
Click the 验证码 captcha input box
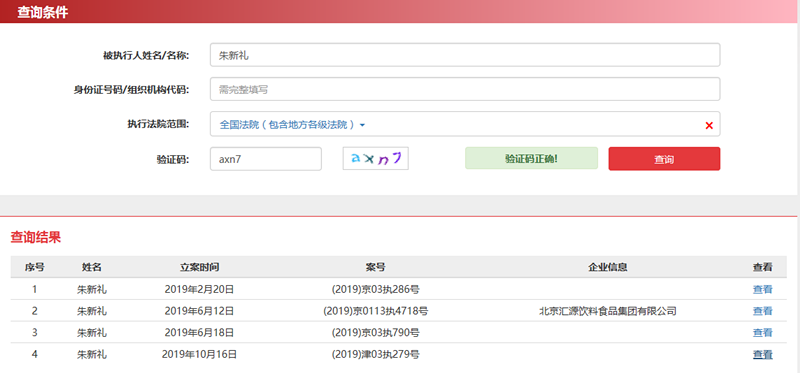[x=266, y=159]
